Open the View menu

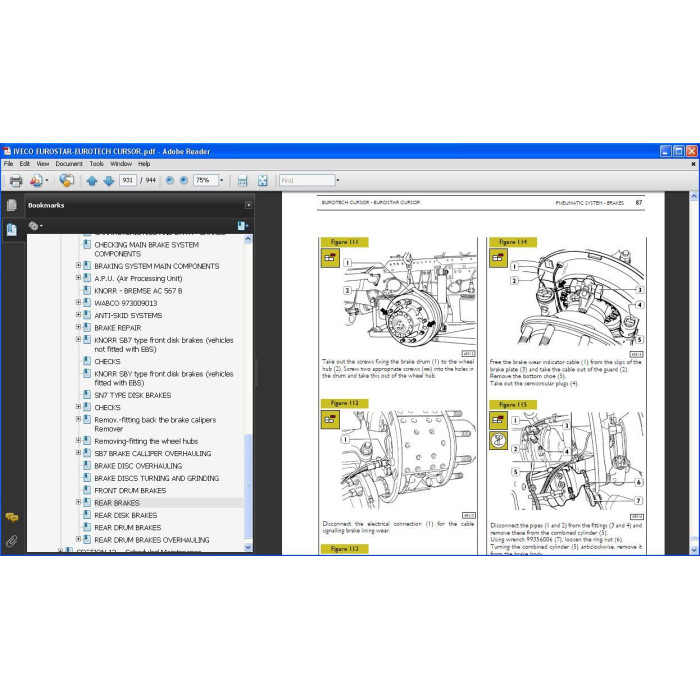(x=42, y=164)
